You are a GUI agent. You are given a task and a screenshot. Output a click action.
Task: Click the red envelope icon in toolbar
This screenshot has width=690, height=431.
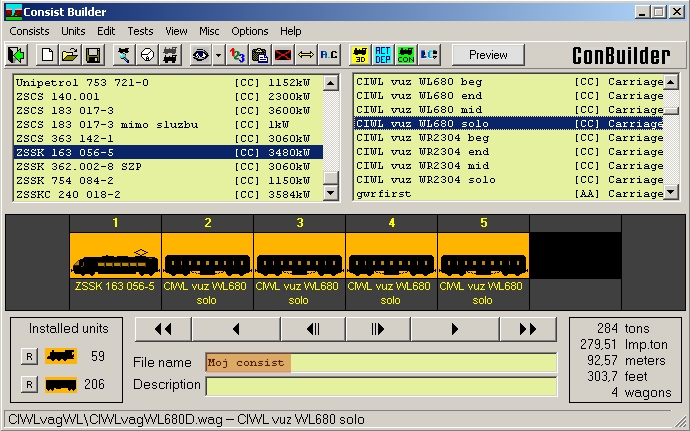pos(283,54)
